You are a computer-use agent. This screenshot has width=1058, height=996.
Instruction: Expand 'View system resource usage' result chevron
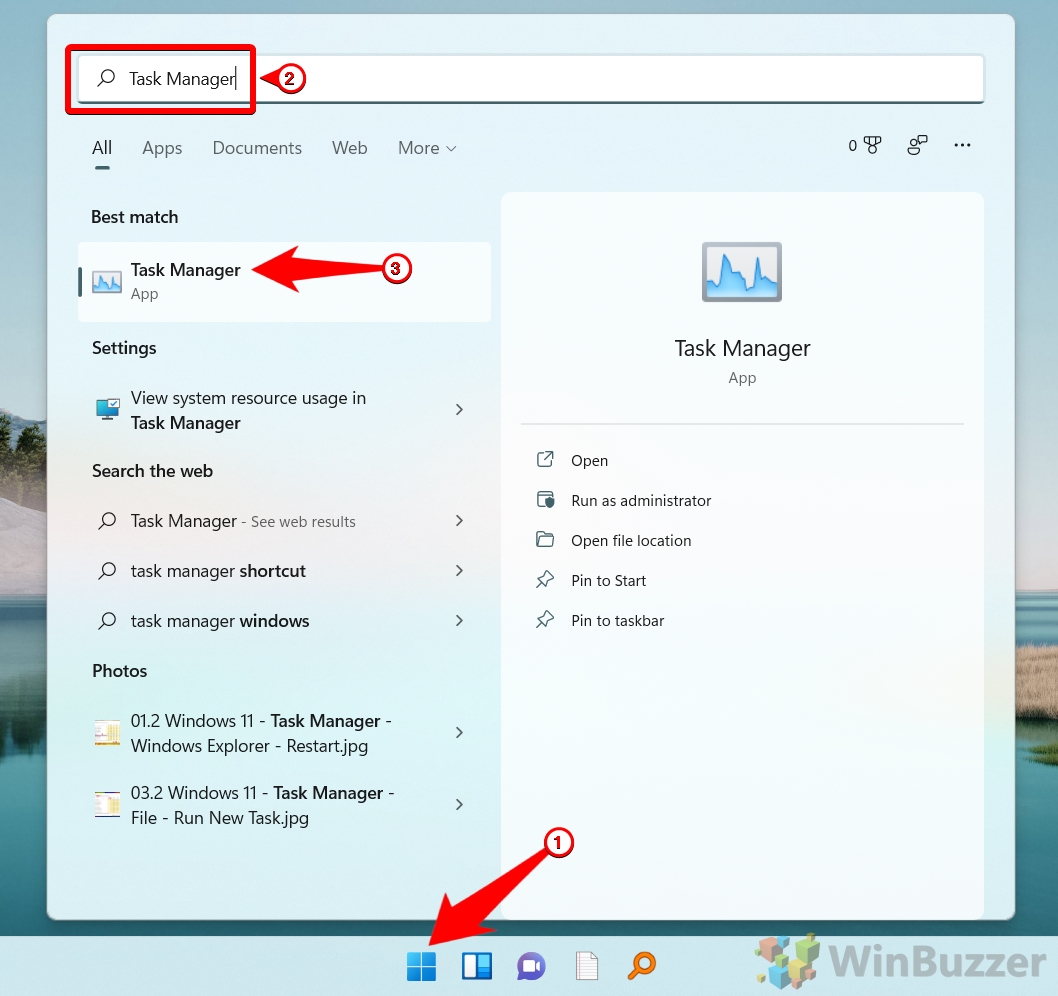[460, 410]
